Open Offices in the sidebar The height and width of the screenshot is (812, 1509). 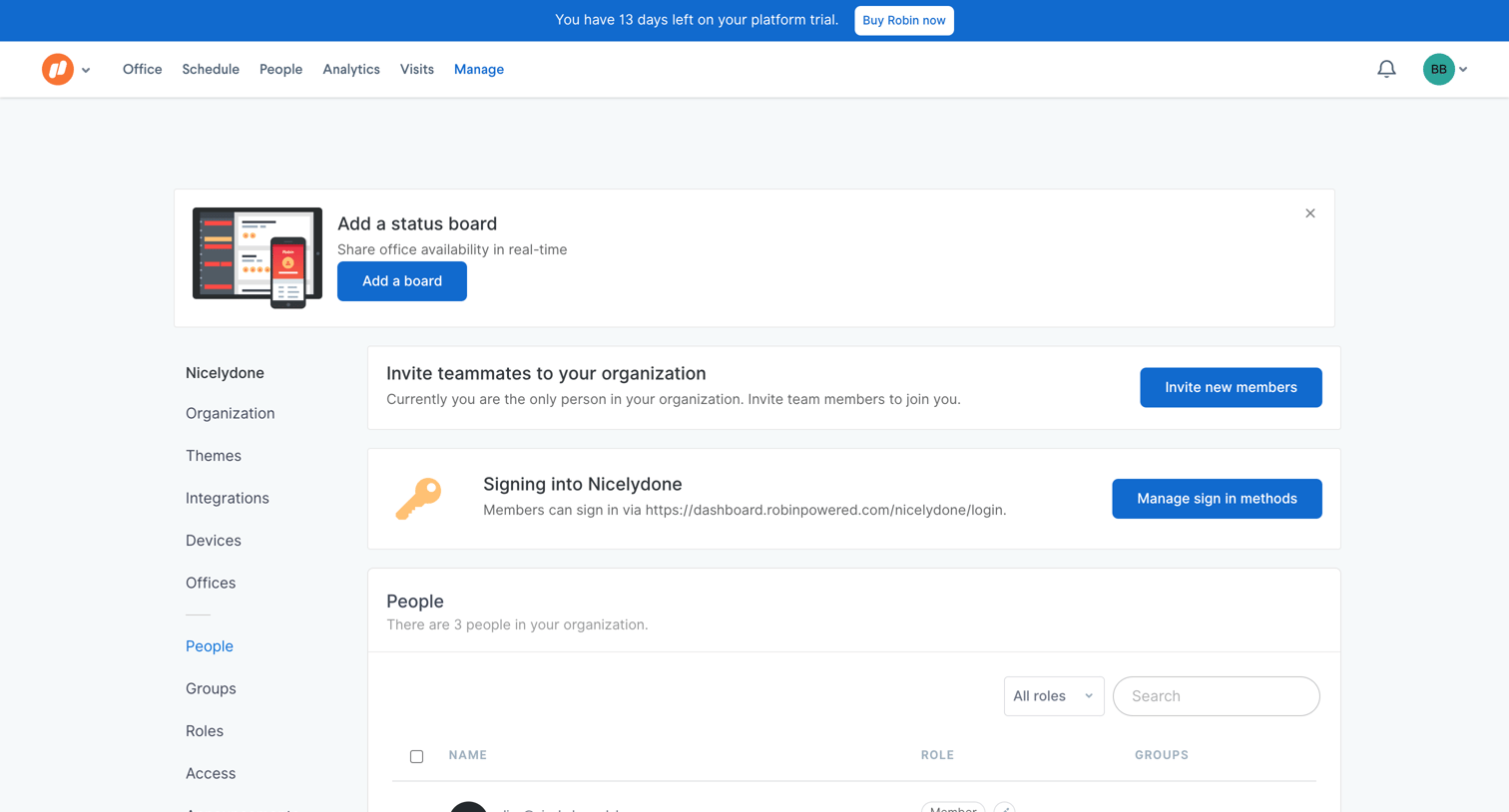(x=211, y=583)
